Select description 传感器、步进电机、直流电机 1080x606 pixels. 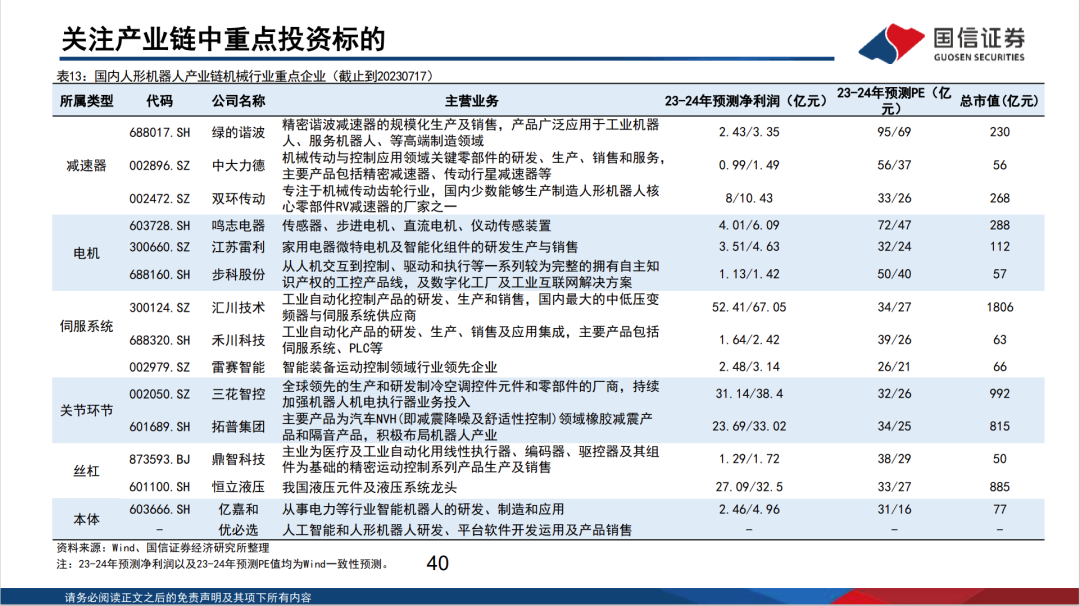tap(417, 226)
